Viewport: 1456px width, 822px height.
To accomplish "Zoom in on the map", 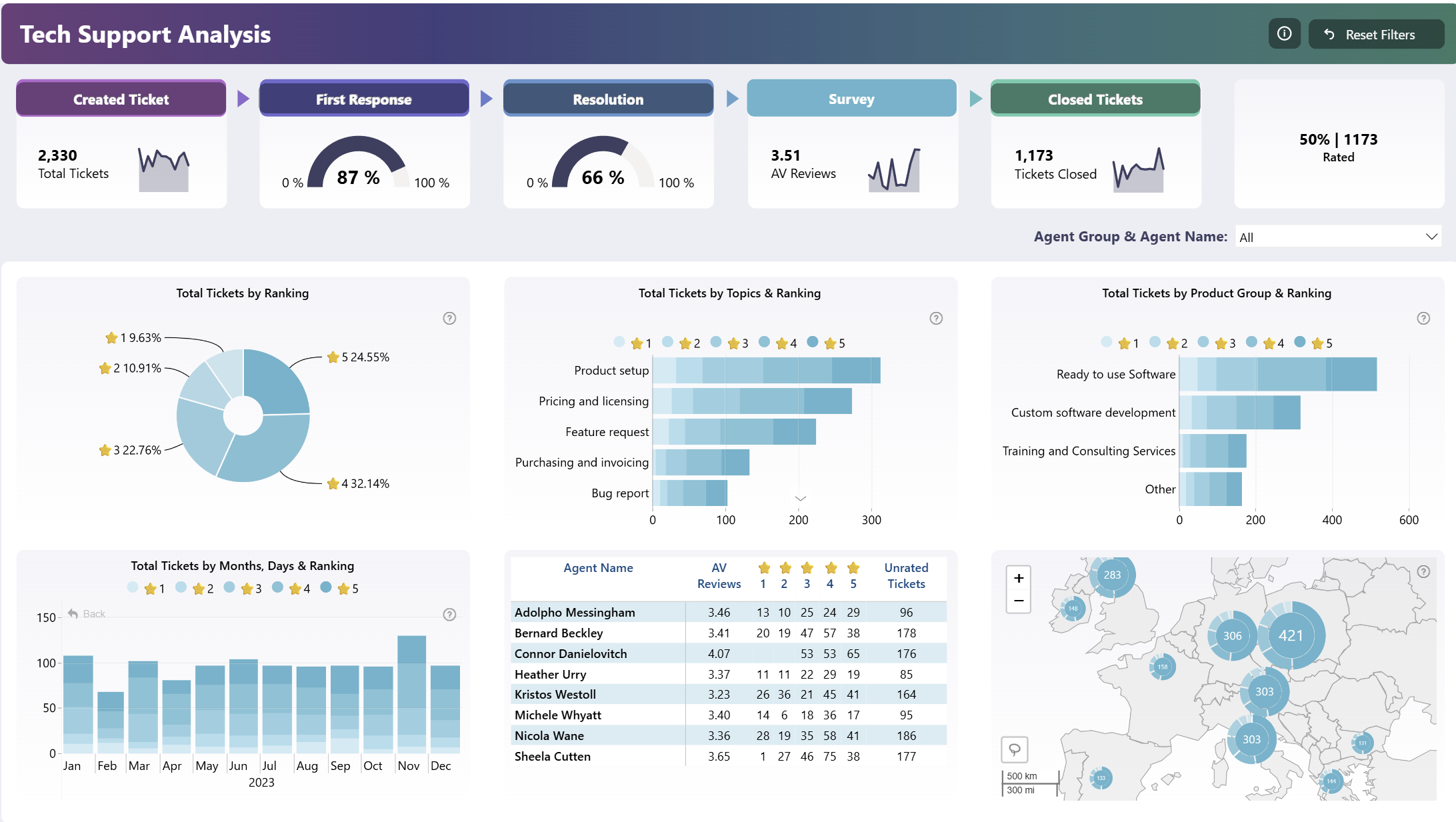I will (1018, 578).
